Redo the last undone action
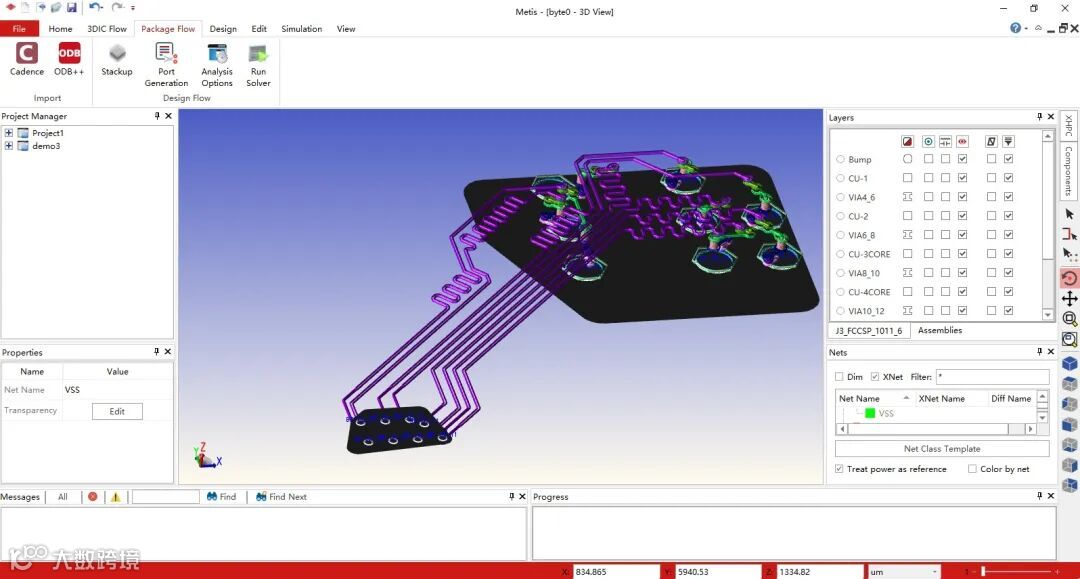This screenshot has height=579, width=1080. [x=117, y=8]
